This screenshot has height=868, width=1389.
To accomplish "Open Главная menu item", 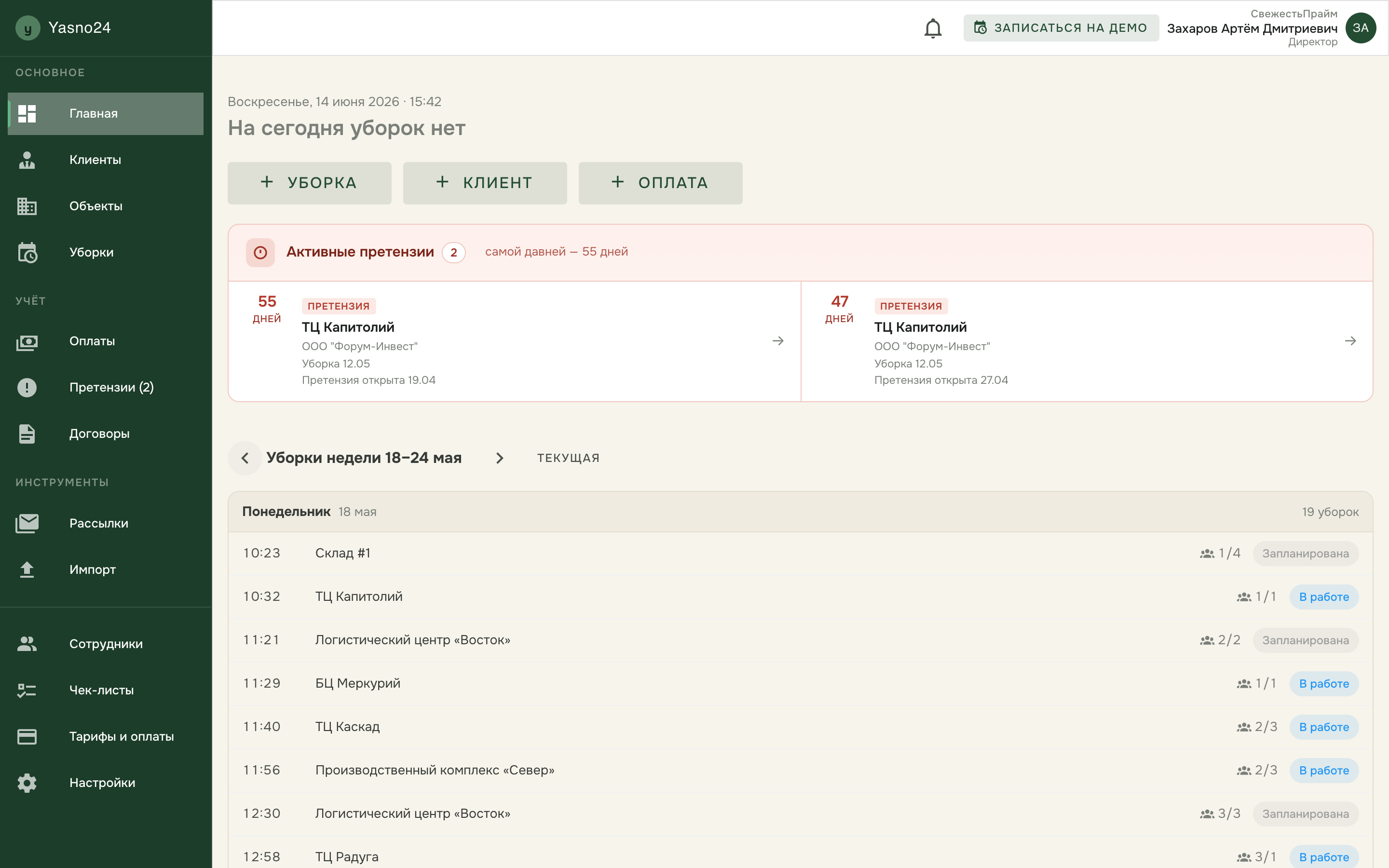I will 106,114.
